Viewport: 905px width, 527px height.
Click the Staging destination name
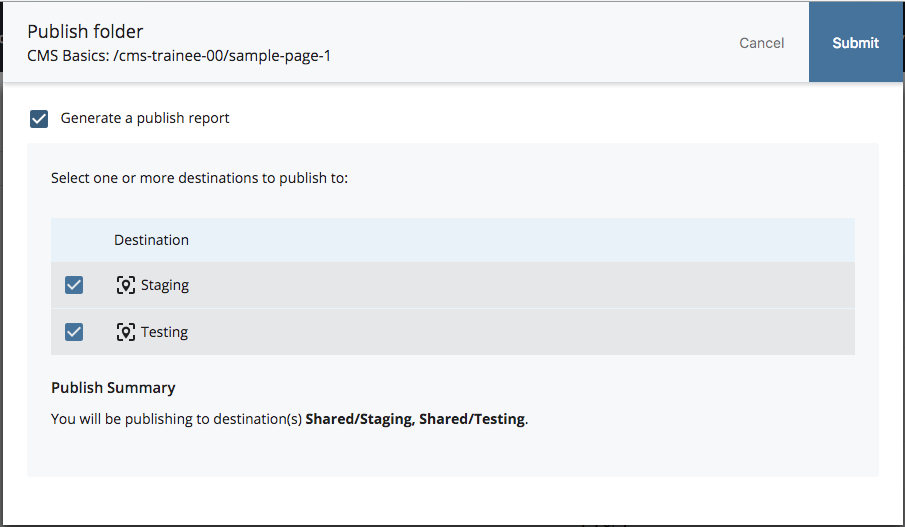tap(165, 285)
